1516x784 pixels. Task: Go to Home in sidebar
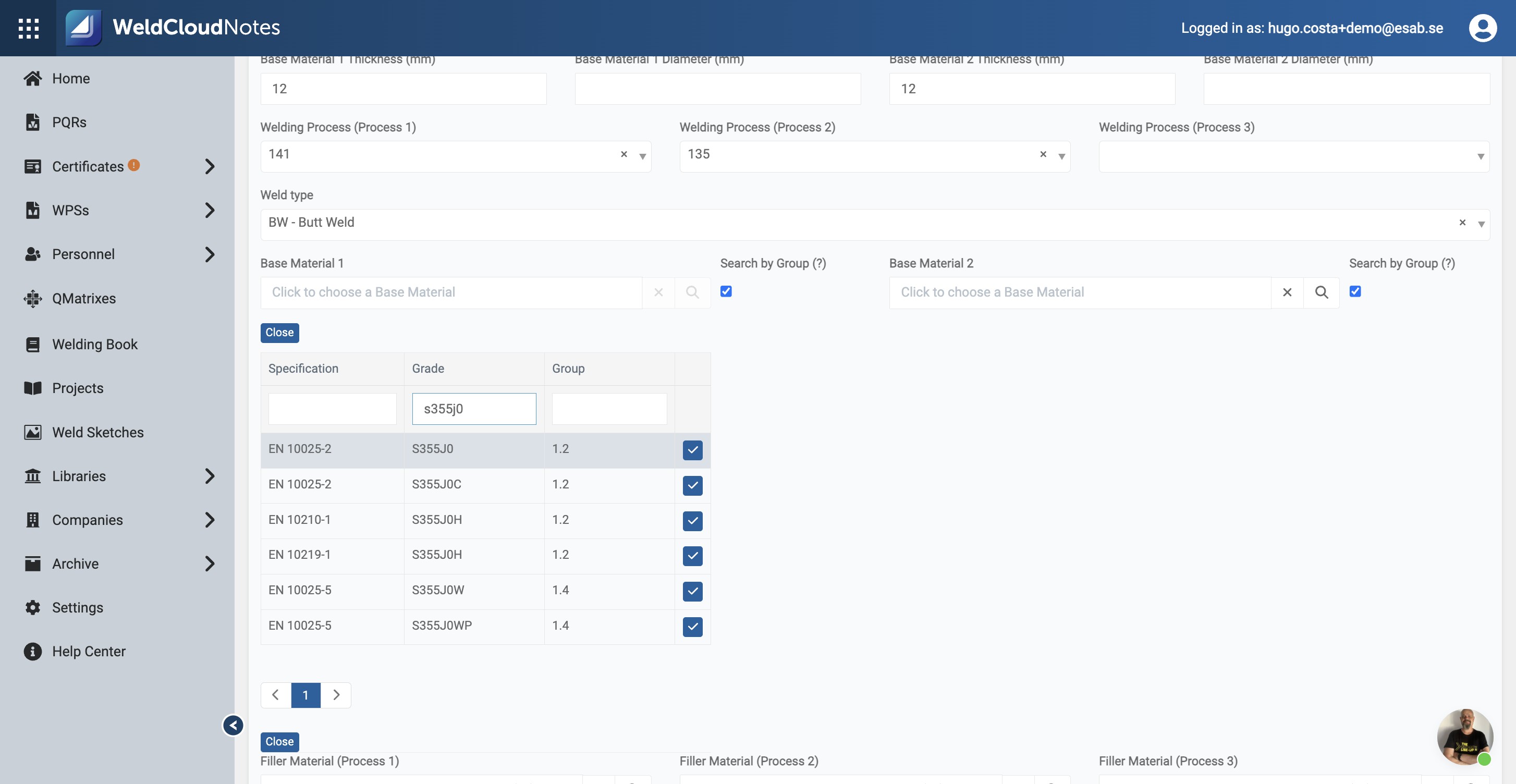pyautogui.click(x=71, y=78)
